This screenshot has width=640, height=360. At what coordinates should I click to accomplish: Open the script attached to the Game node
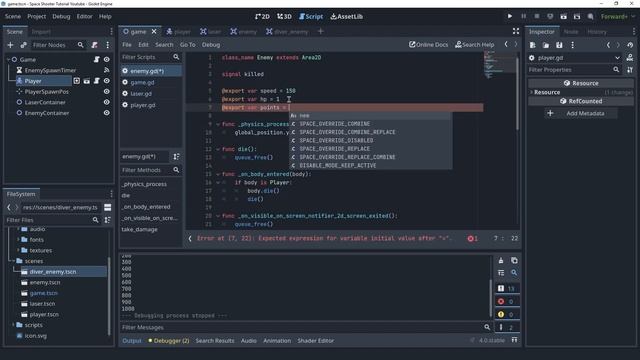[97, 60]
